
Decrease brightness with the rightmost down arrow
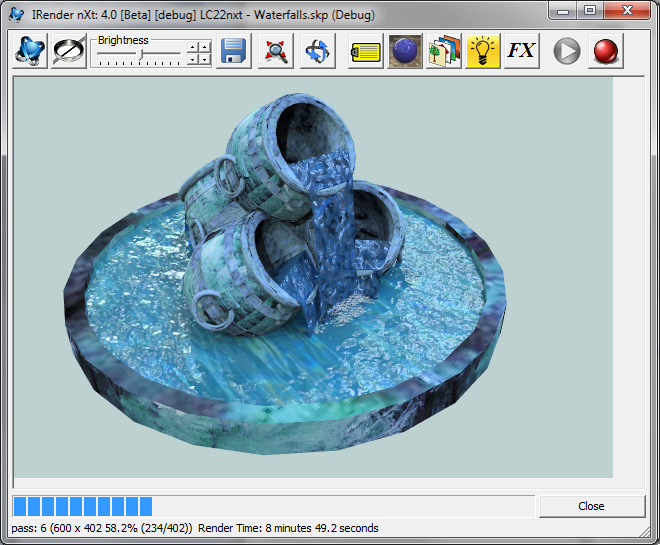205,59
